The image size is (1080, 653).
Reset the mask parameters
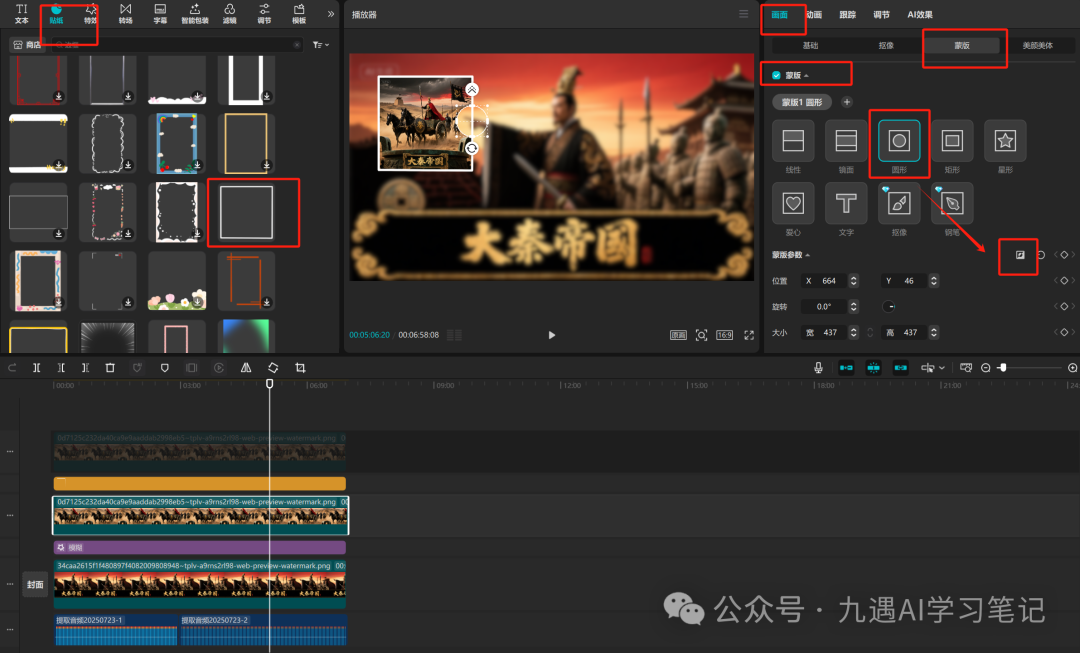pos(1041,255)
